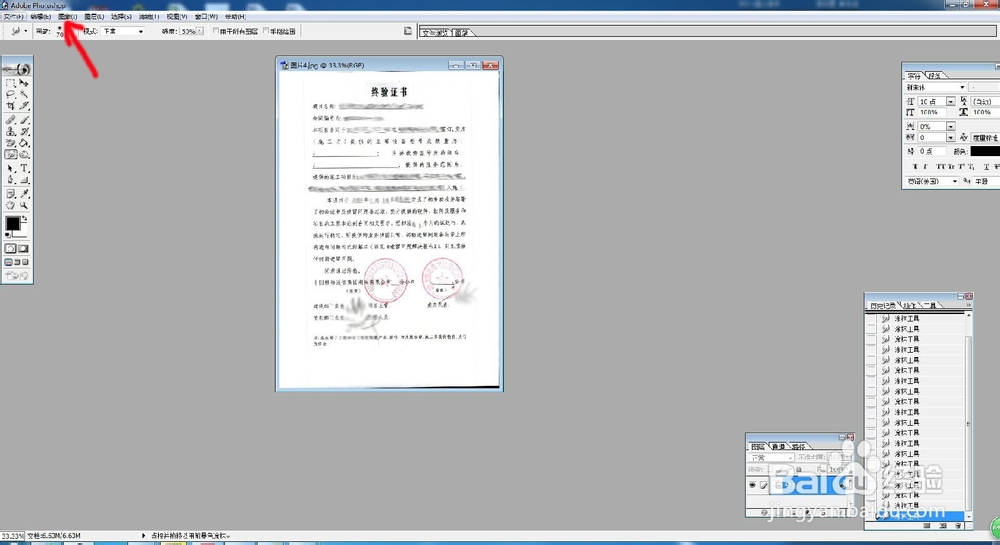1000x545 pixels.
Task: Hide the layer via eye icon
Action: coord(753,486)
